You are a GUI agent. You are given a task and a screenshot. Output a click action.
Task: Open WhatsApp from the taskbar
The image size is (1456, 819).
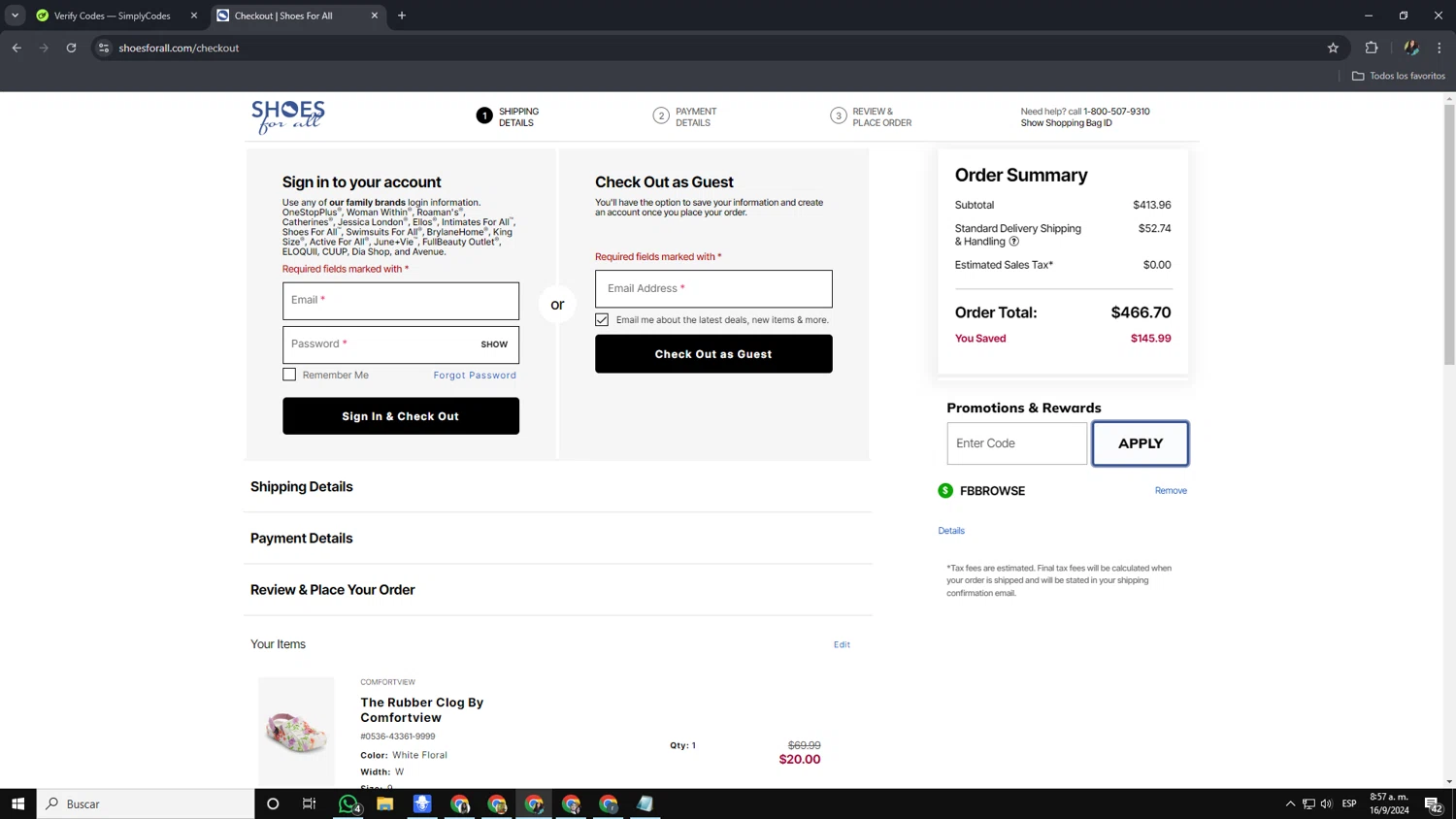coord(348,803)
